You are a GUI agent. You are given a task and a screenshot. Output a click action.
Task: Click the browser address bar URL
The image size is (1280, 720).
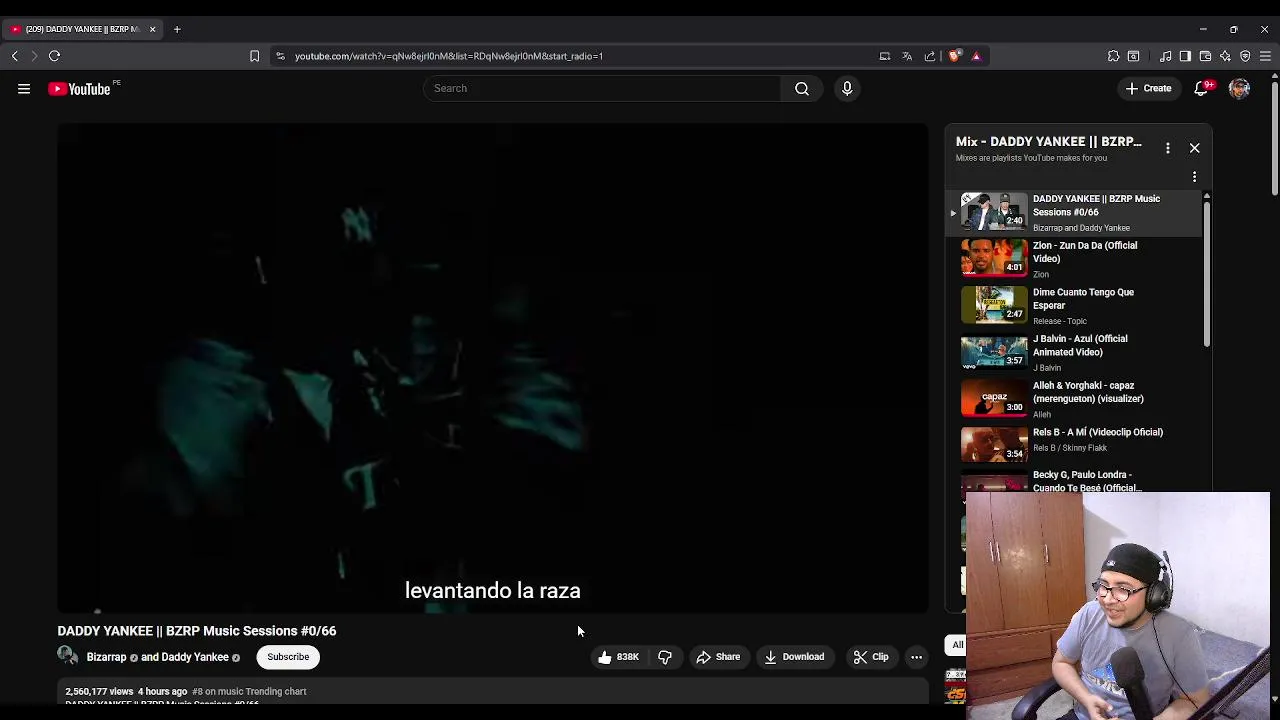pos(449,56)
